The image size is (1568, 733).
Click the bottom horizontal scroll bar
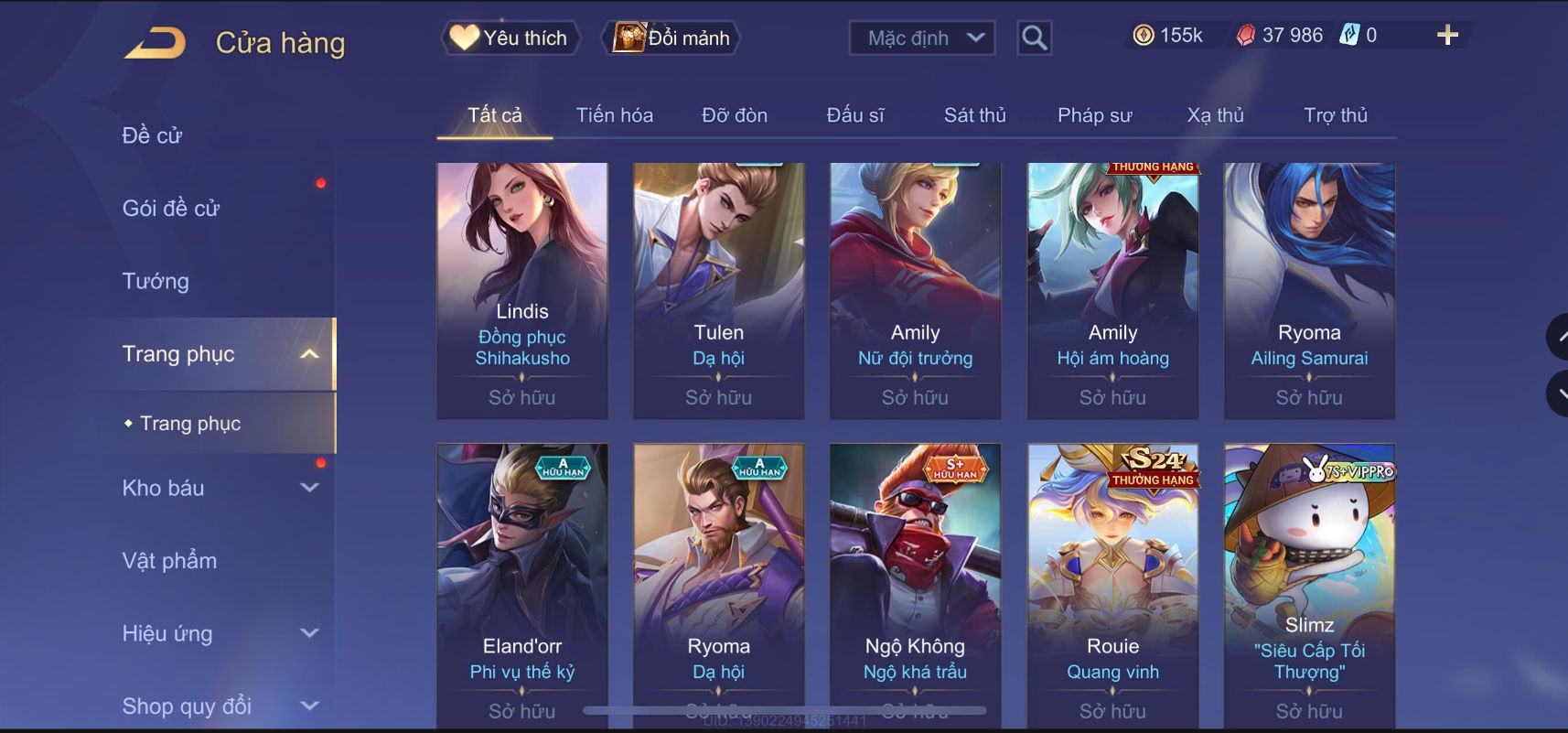pyautogui.click(x=785, y=710)
